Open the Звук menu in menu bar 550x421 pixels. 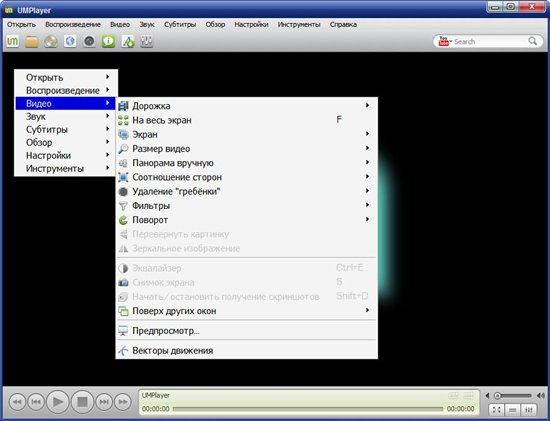147,25
